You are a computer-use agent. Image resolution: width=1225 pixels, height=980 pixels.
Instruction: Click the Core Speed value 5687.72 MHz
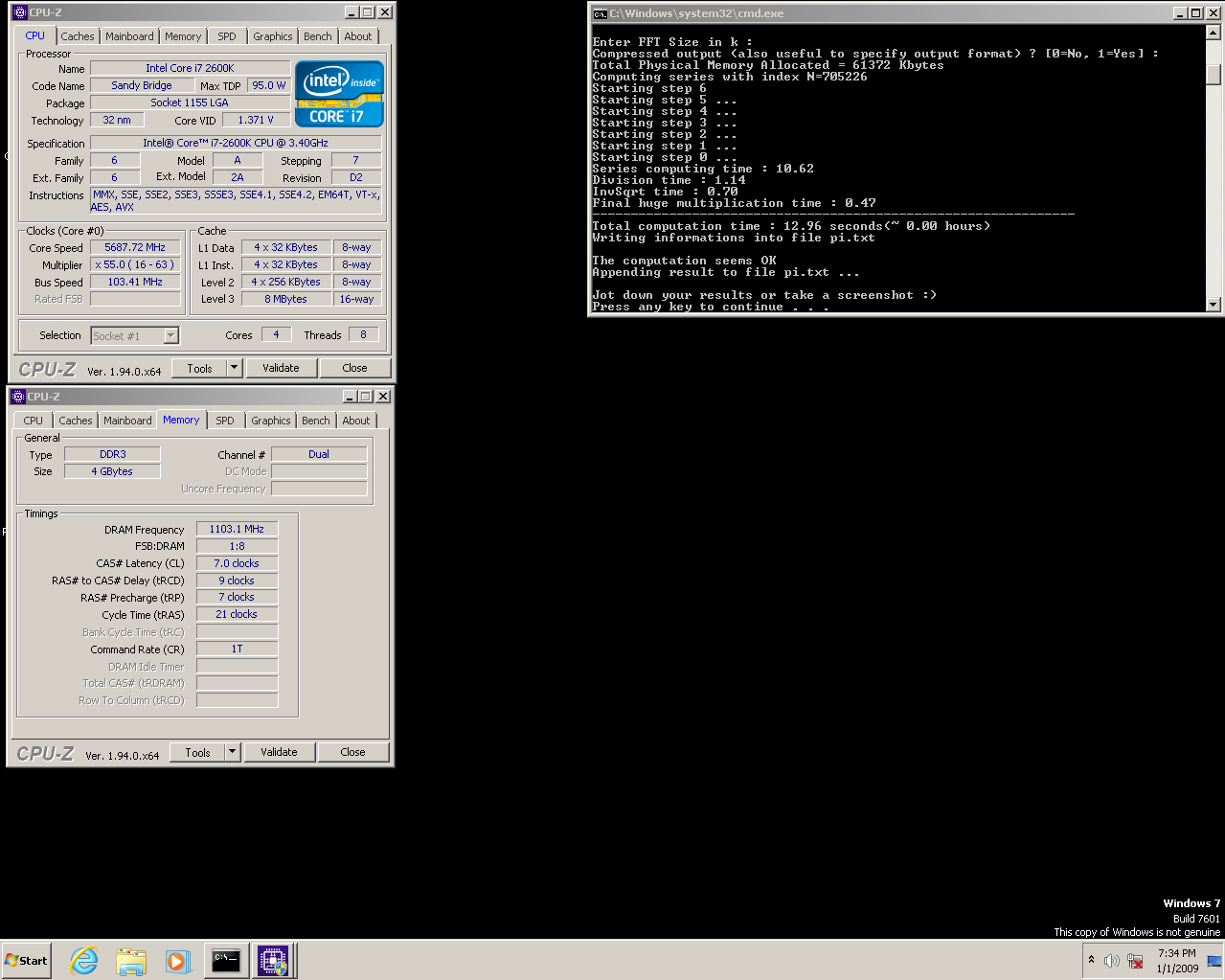[x=135, y=247]
